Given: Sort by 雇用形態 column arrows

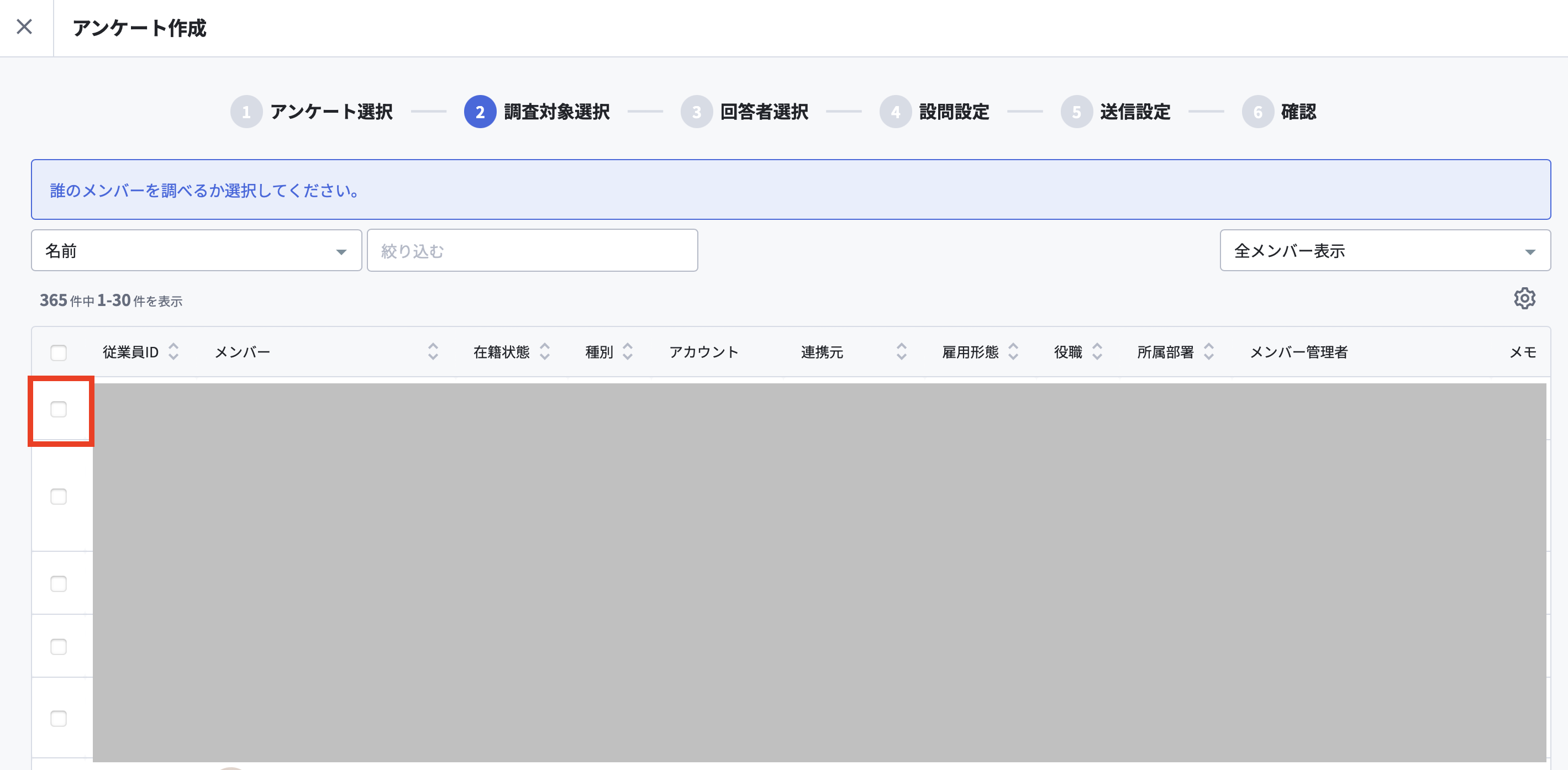Looking at the screenshot, I should coord(1013,351).
